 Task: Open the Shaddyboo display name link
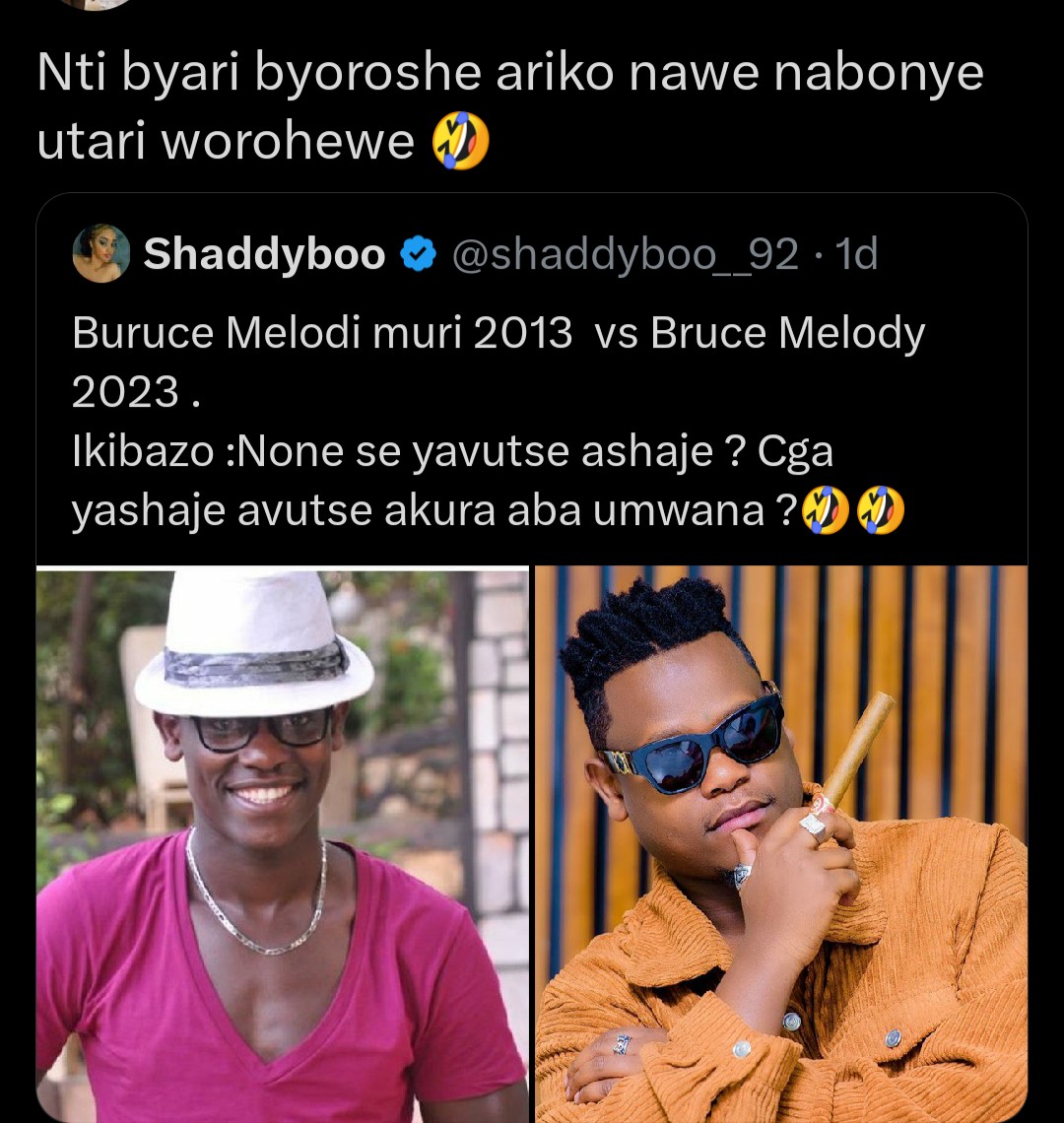coord(264,253)
